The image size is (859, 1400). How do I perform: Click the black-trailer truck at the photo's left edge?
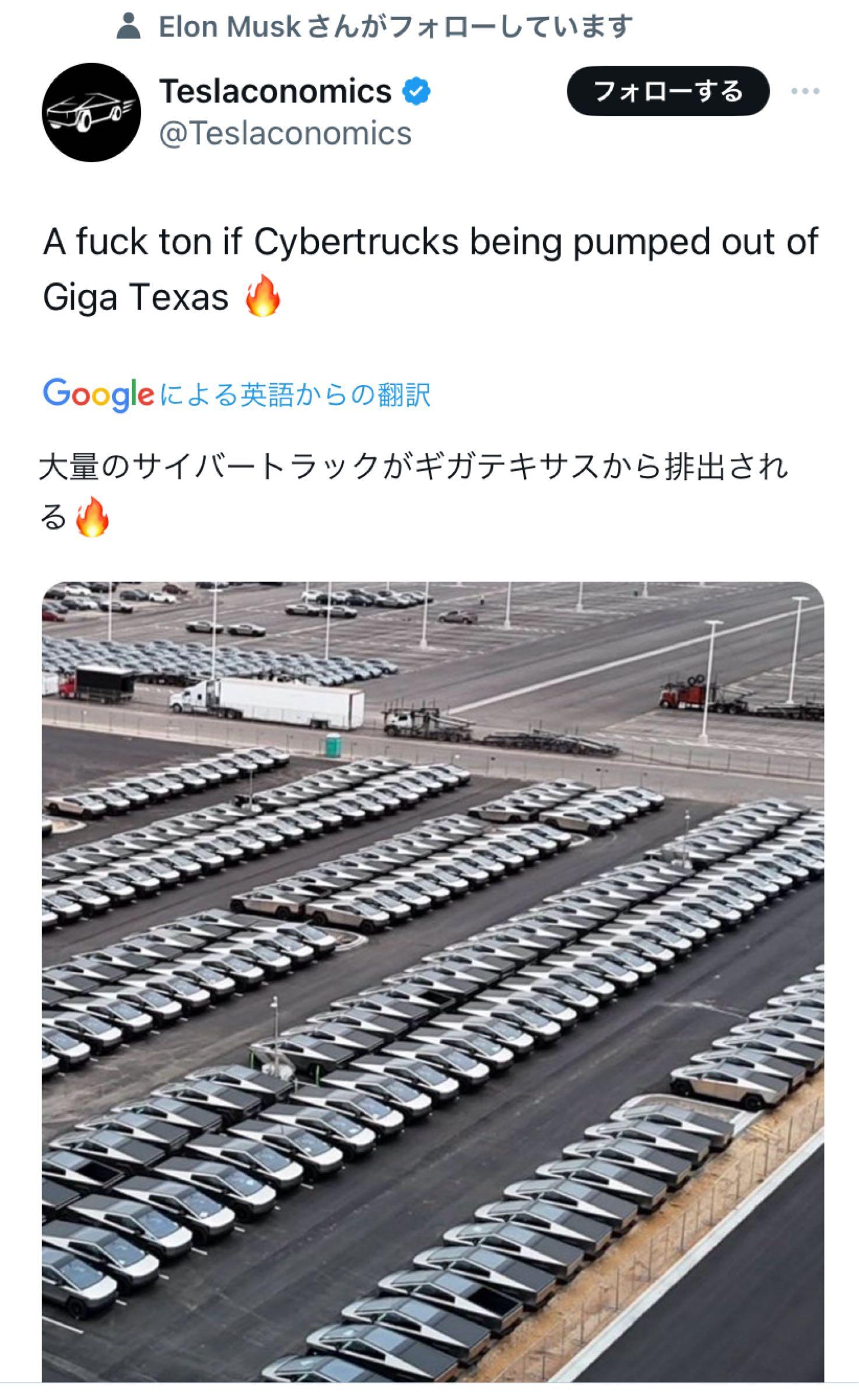coord(95,684)
